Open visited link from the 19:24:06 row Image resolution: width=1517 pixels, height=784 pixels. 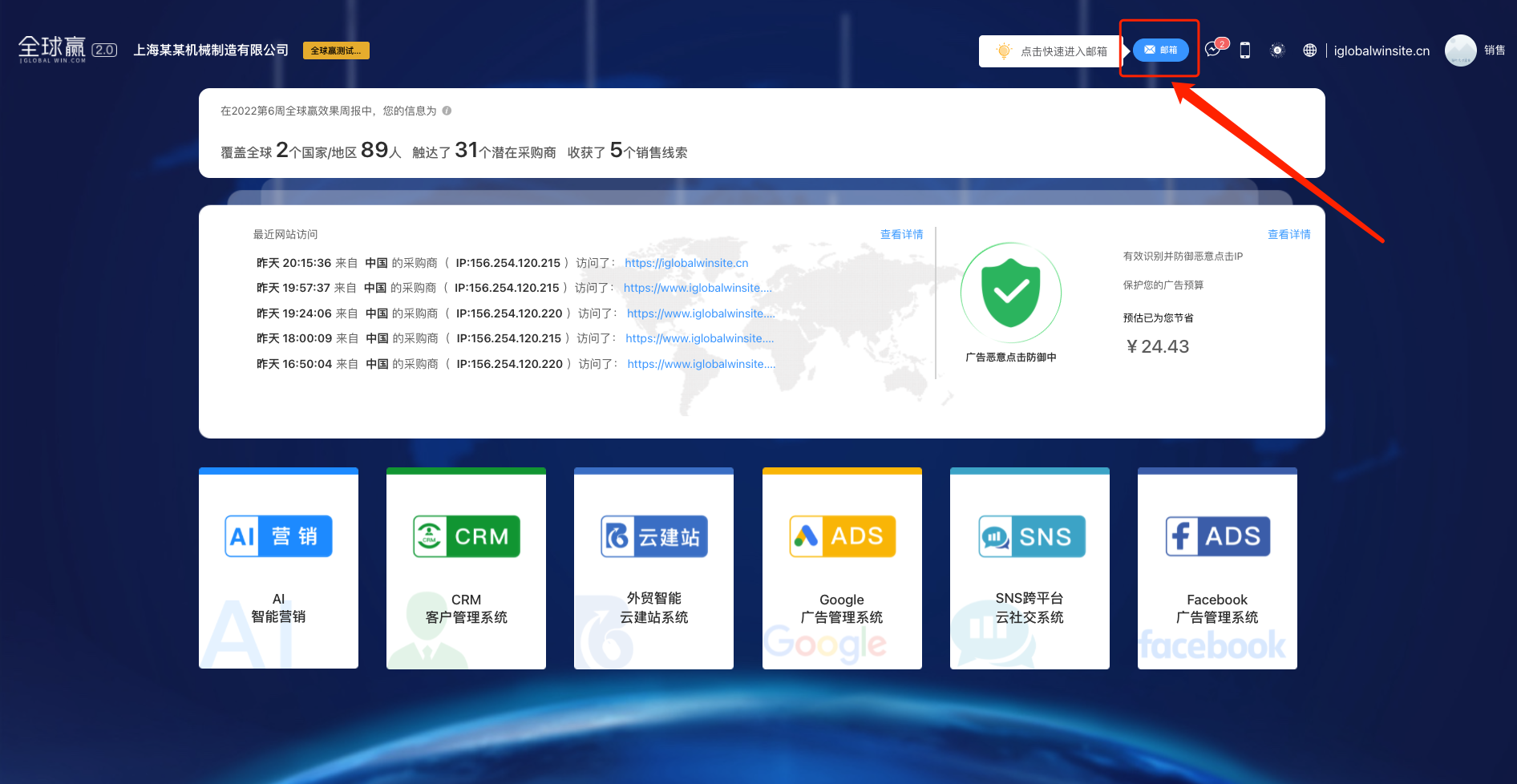701,313
